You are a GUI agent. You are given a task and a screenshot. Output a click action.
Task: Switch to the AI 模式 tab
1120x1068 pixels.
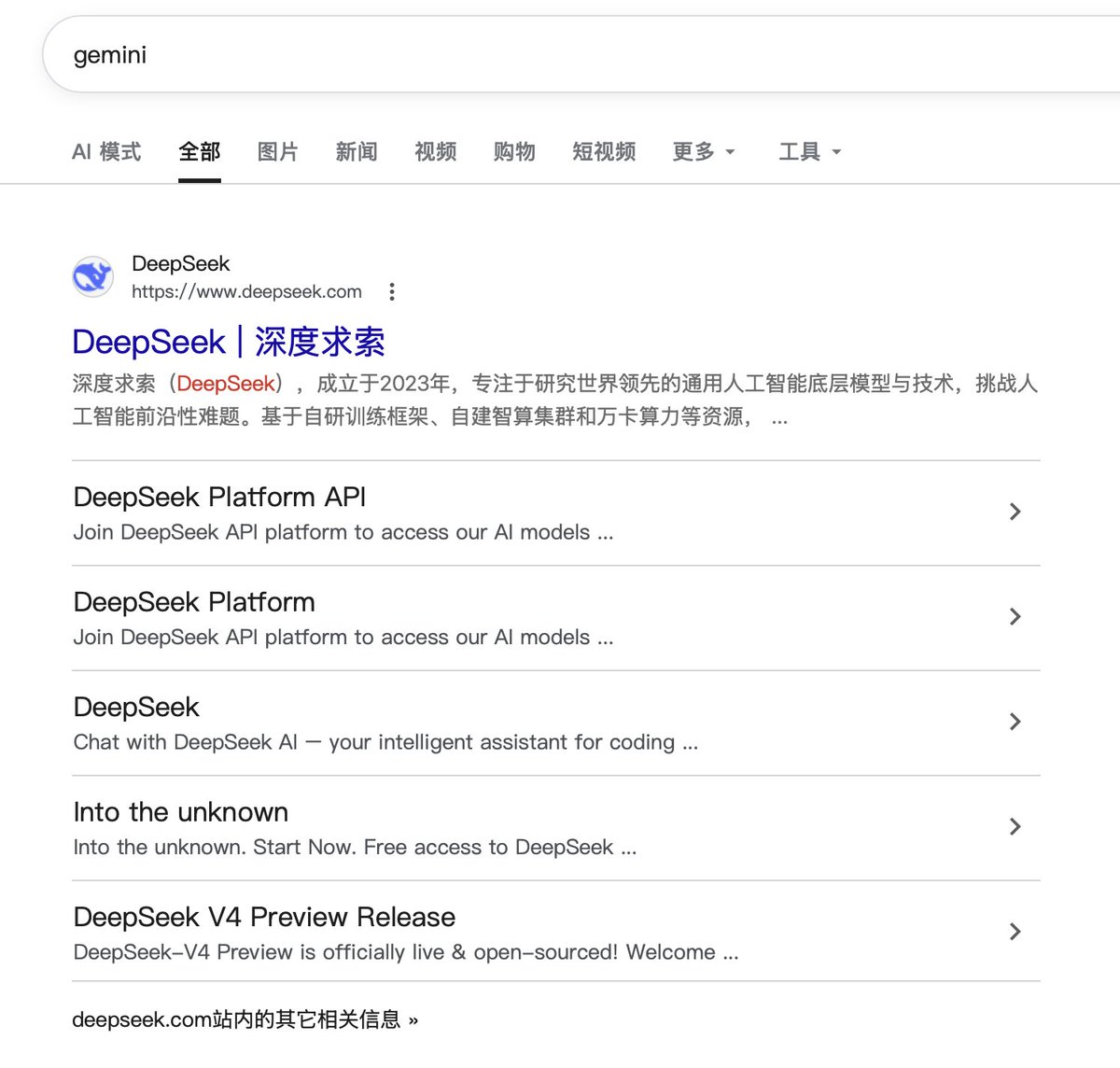[x=106, y=151]
